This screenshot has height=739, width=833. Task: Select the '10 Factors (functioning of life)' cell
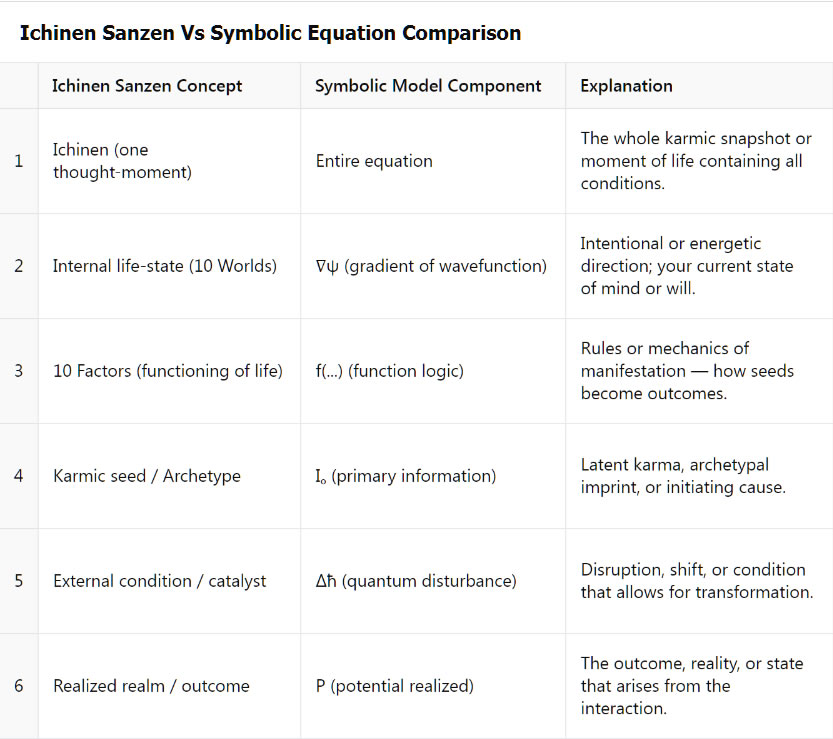point(168,371)
